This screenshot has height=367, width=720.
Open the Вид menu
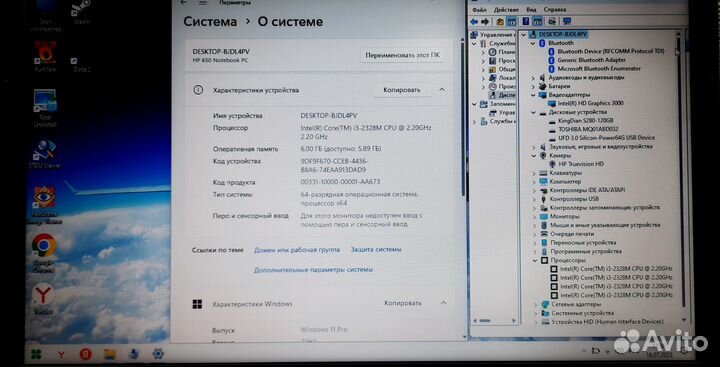point(531,9)
